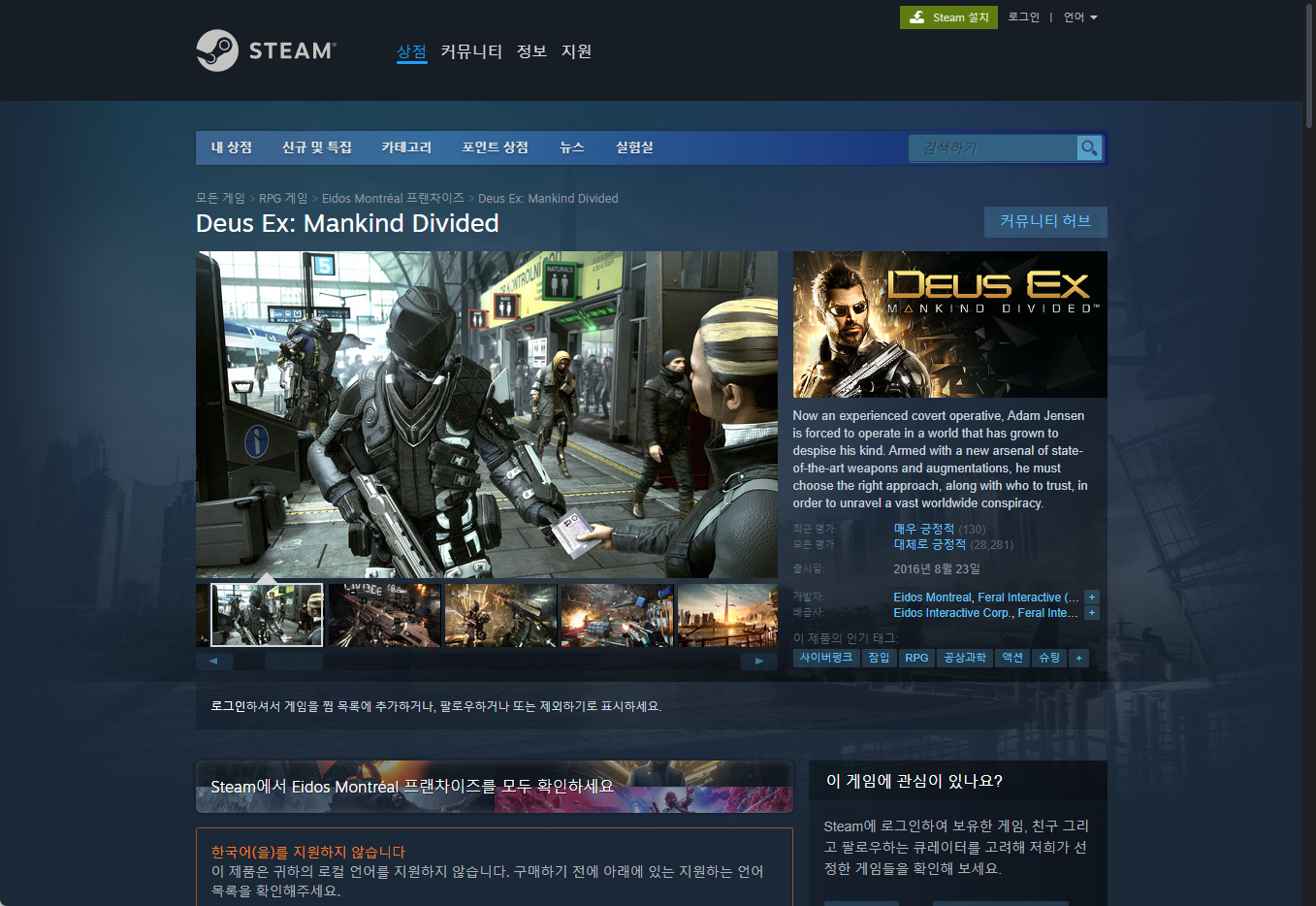Select the fourth explosion screenshot thumbnail
The image size is (1316, 906).
coord(617,615)
